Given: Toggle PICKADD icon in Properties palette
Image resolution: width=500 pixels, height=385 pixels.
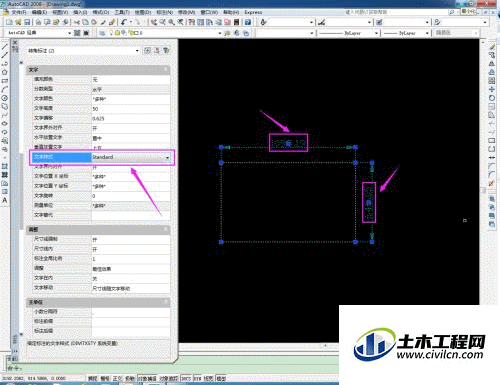Looking at the screenshot, I should pyautogui.click(x=147, y=51).
